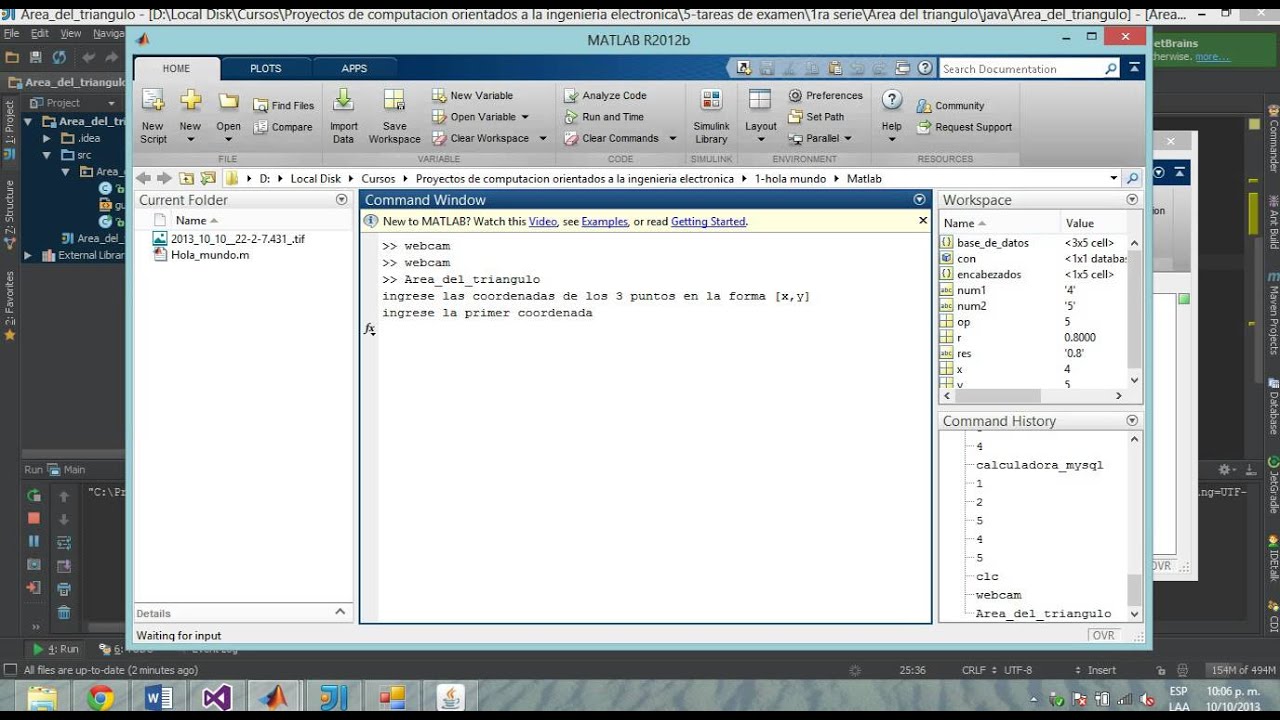This screenshot has height=720, width=1280.
Task: Click the Save Workspace icon
Action: coord(394,100)
